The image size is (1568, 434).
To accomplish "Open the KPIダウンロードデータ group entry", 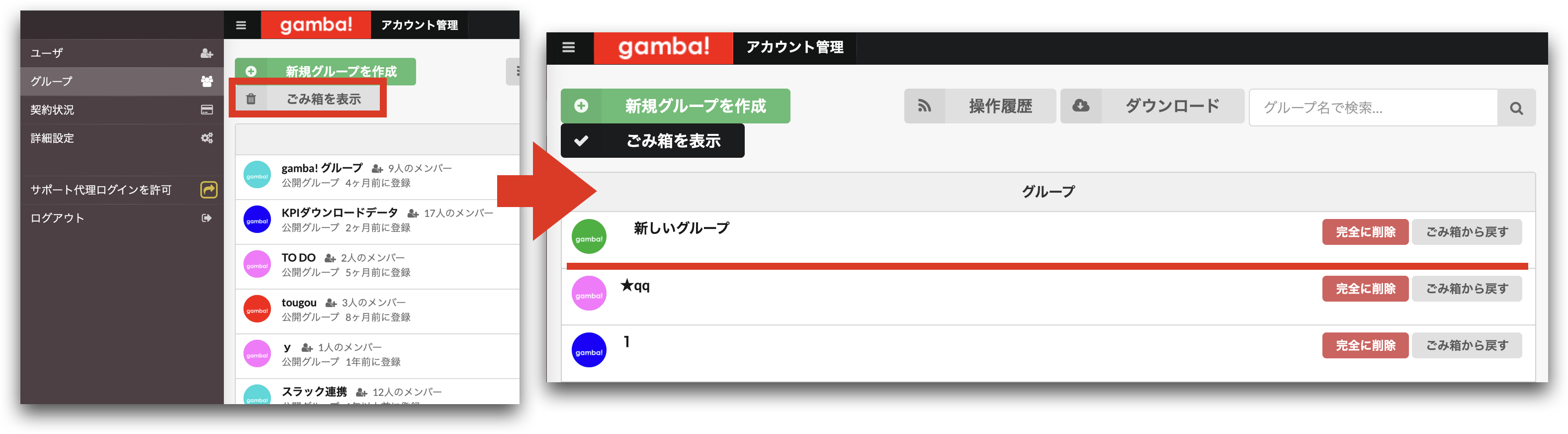I will 377,220.
